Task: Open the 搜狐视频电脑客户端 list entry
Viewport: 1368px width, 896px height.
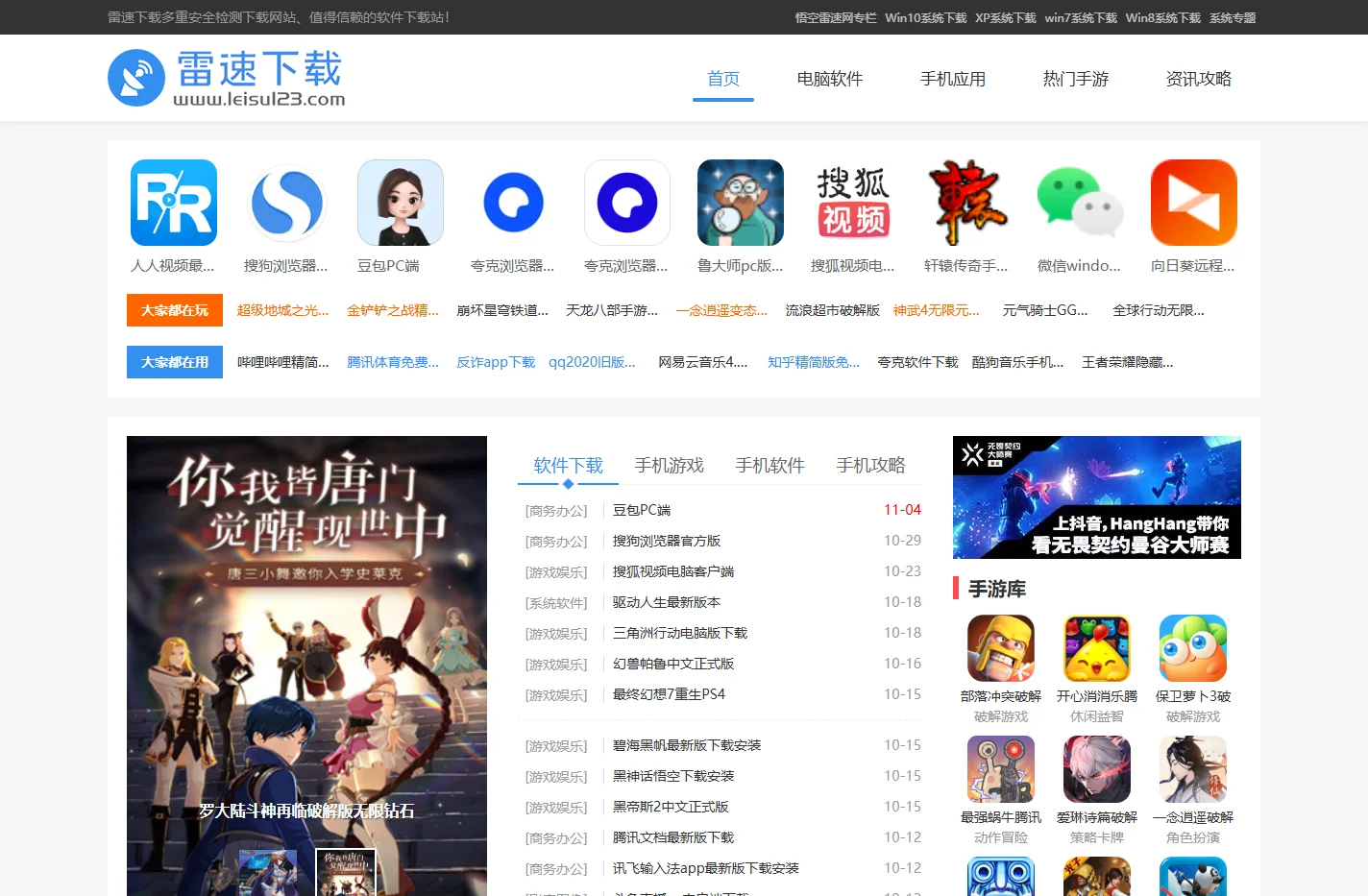Action: (673, 571)
